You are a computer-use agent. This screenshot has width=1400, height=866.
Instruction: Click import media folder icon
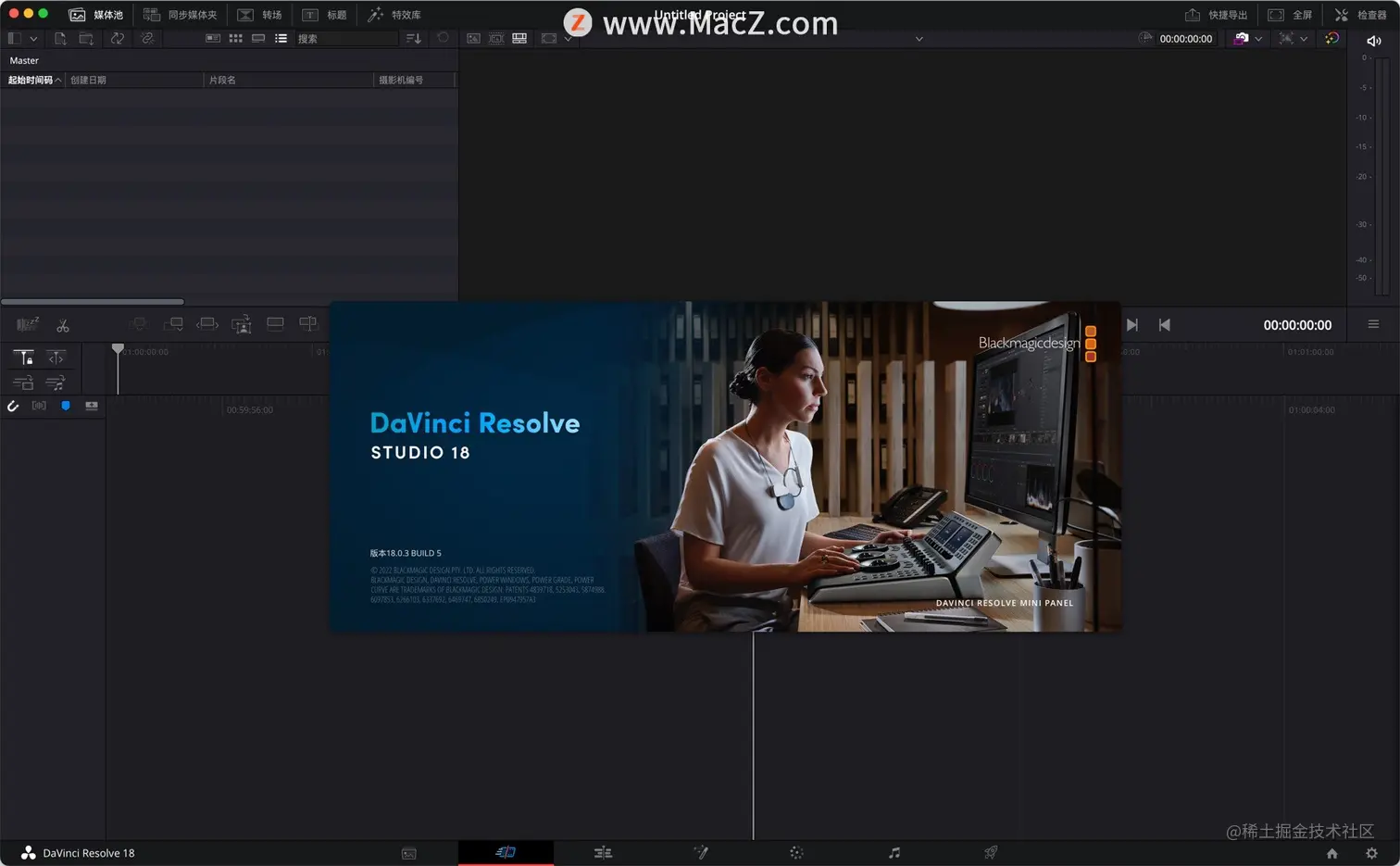[x=86, y=38]
